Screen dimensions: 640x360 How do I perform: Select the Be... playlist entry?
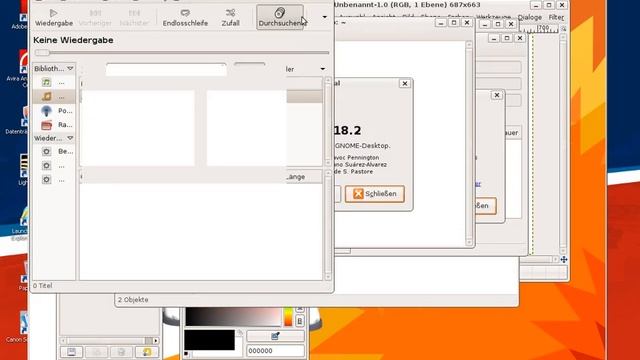(x=53, y=151)
